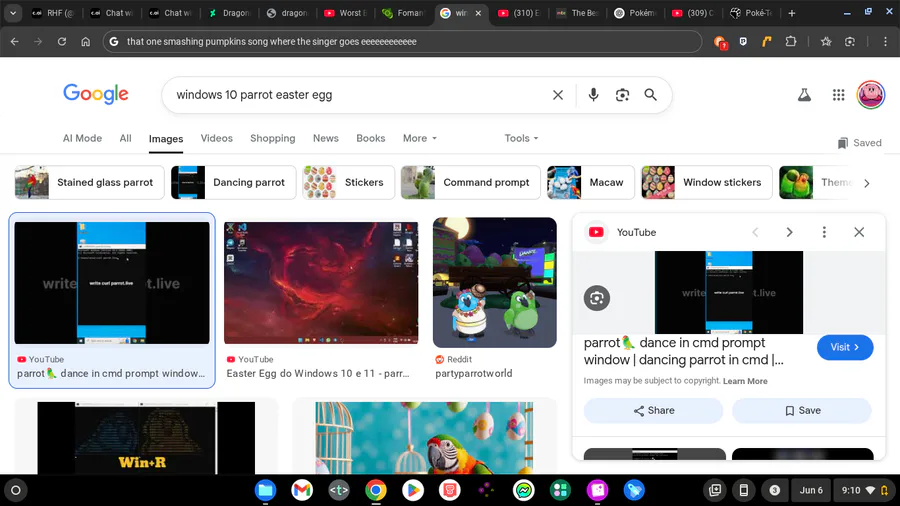Show more suggestion chips with right chevron
The height and width of the screenshot is (506, 900).
[867, 183]
